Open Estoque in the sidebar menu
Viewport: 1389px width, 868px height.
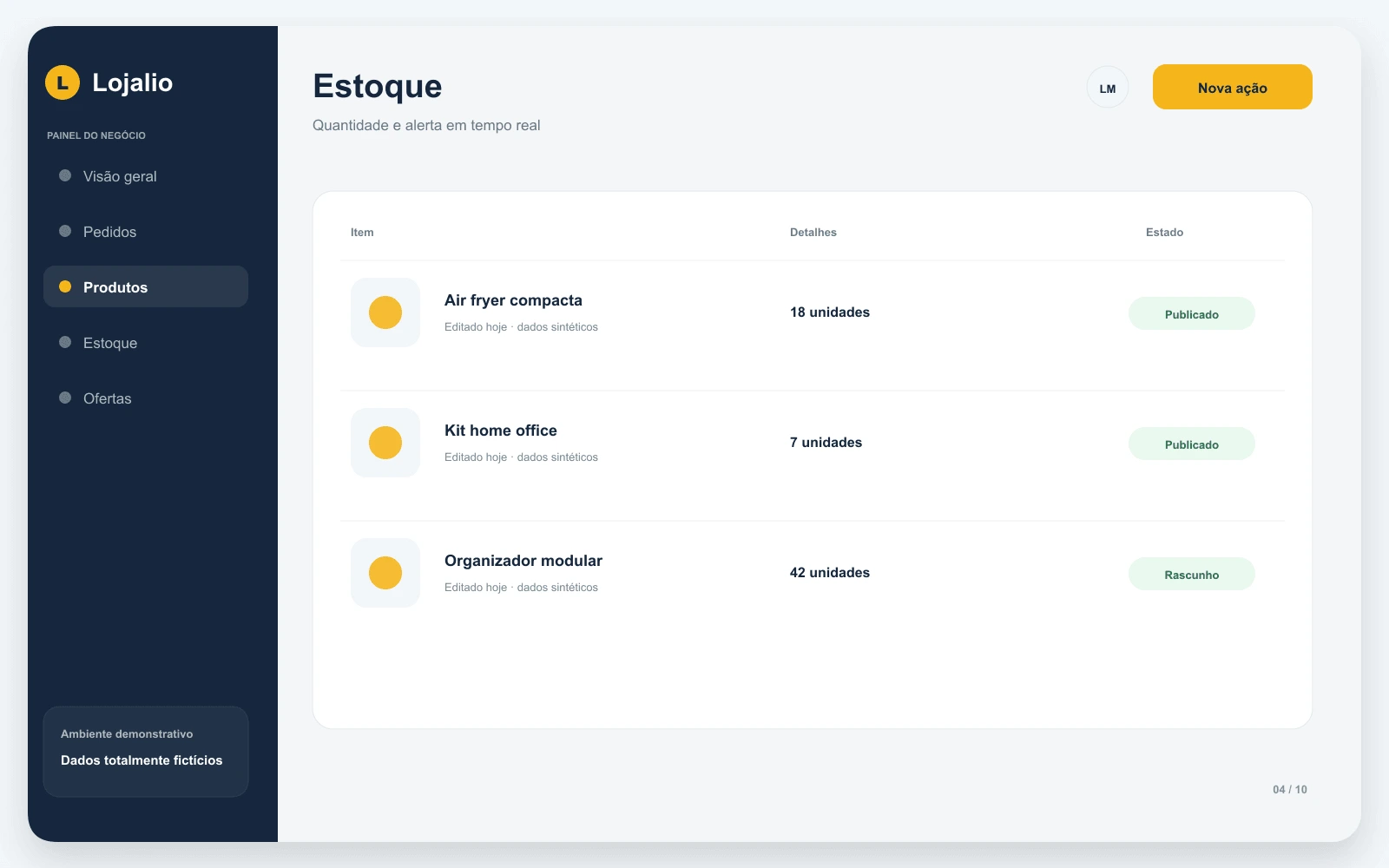coord(146,343)
